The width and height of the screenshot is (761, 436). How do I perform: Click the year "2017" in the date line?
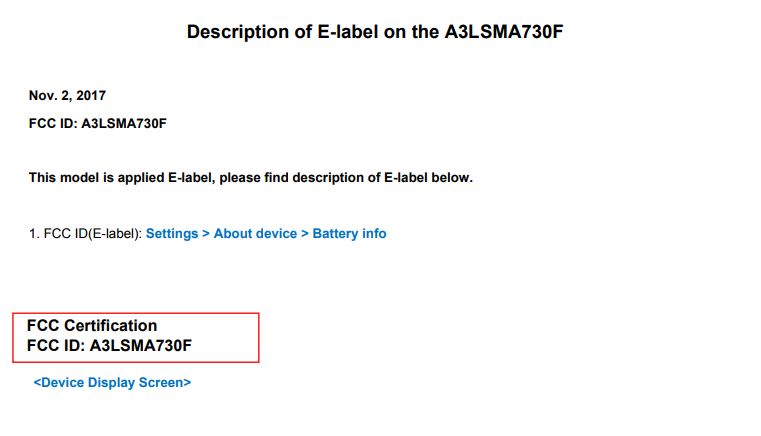90,96
